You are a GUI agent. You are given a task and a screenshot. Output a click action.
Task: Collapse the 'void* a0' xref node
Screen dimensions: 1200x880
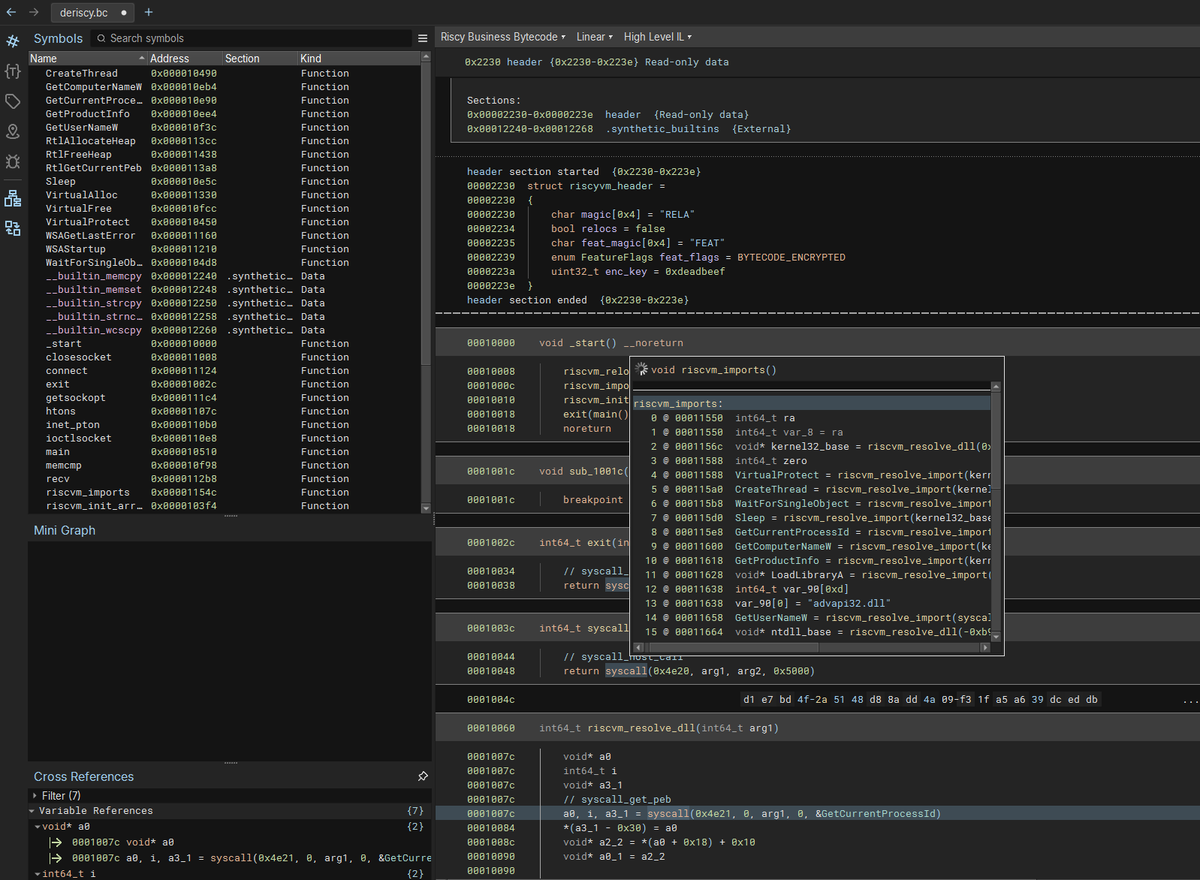coord(37,827)
